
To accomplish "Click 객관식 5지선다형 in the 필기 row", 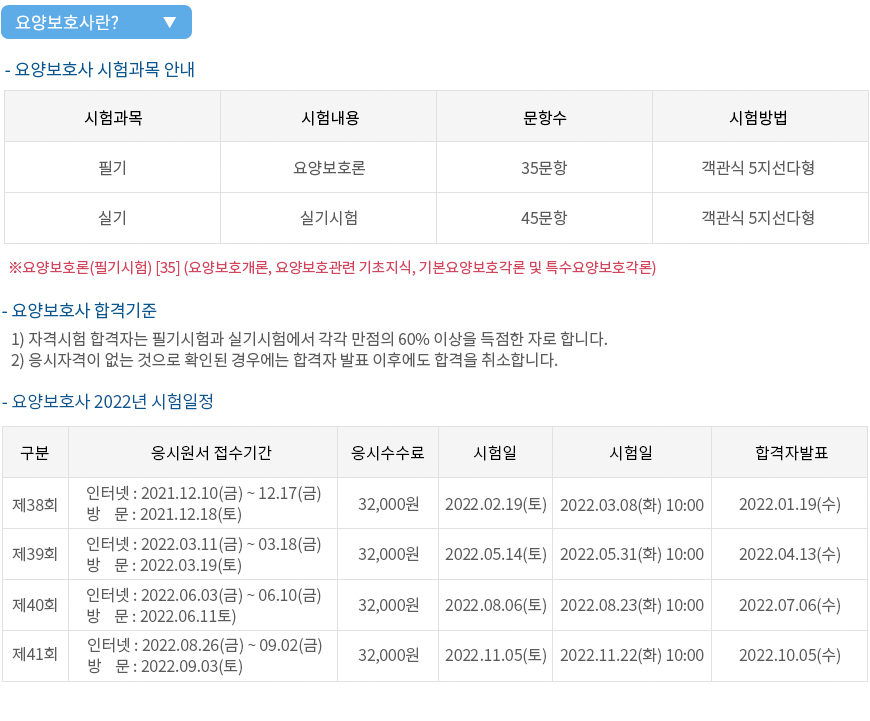I will (x=758, y=168).
